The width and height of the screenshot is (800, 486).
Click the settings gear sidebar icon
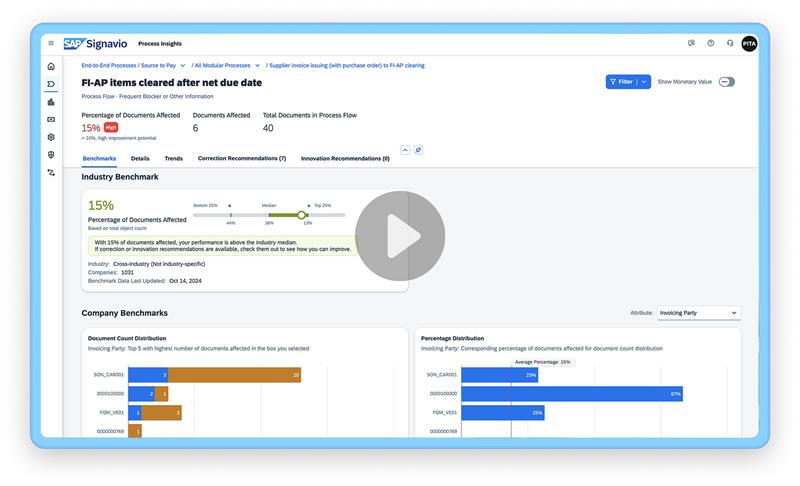pos(51,137)
